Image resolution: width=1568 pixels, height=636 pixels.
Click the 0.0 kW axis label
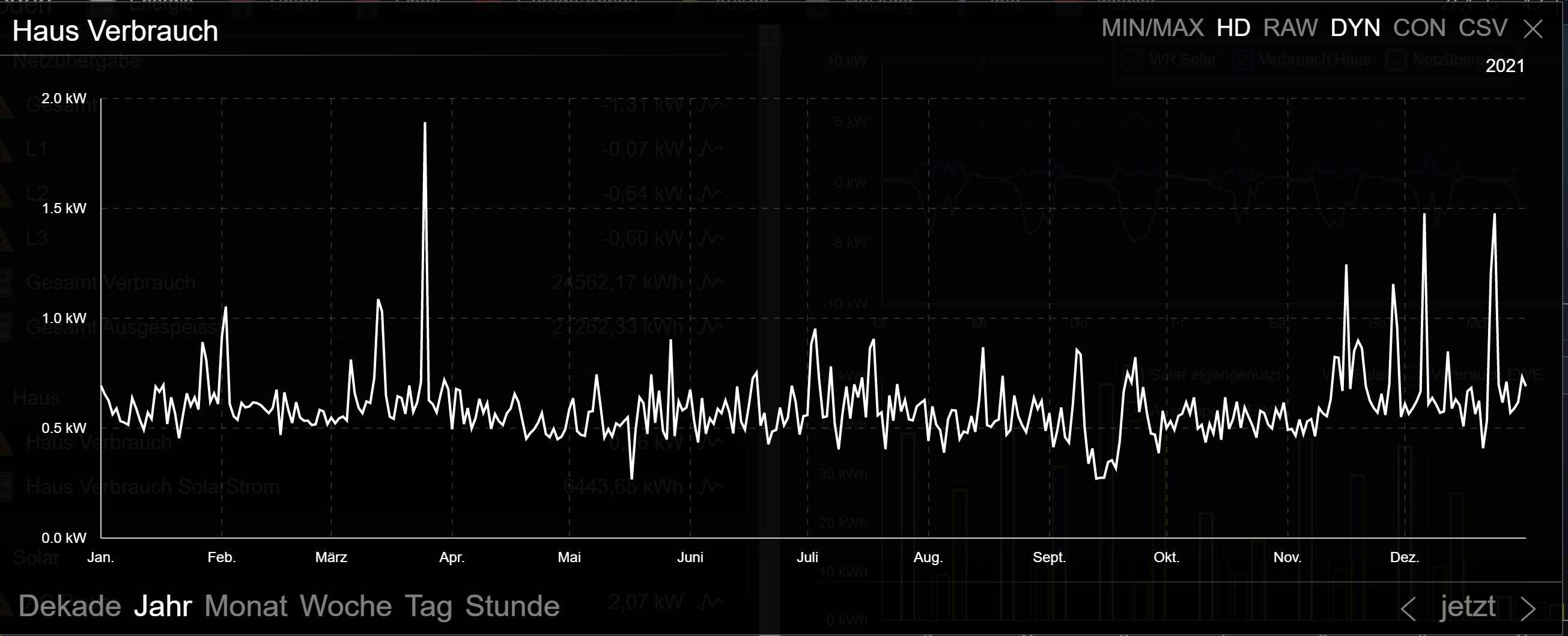tap(64, 538)
